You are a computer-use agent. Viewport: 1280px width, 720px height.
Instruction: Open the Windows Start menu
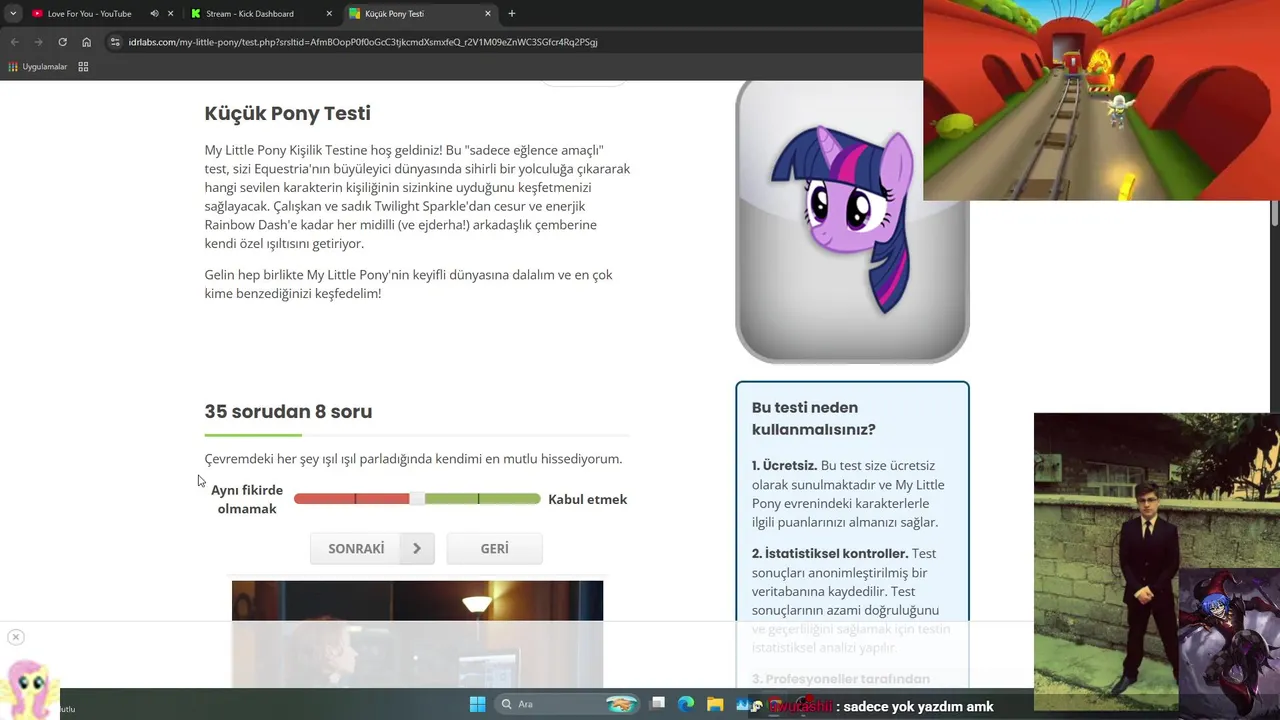[477, 704]
